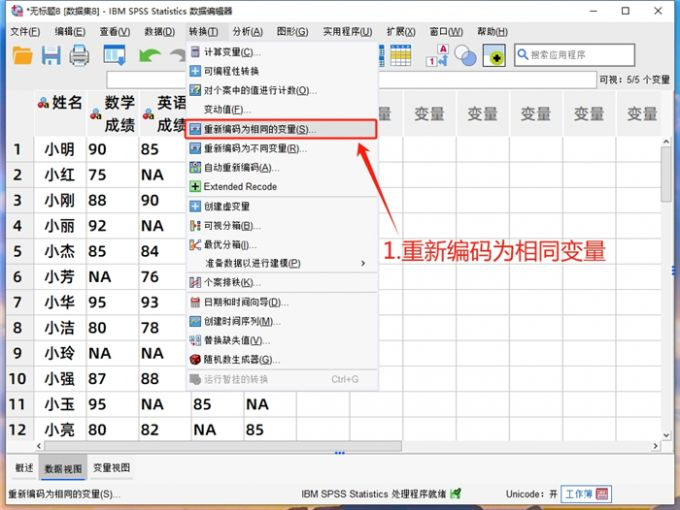Click the 工作簿 button in status bar
680x510 pixels.
[578, 494]
